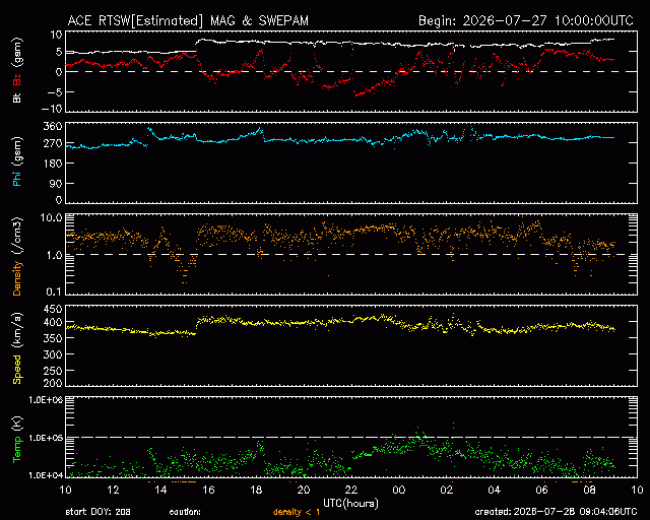This screenshot has height=520, width=650.
Task: Click the 'Density (/cm3)' axis label
Action: (17, 256)
